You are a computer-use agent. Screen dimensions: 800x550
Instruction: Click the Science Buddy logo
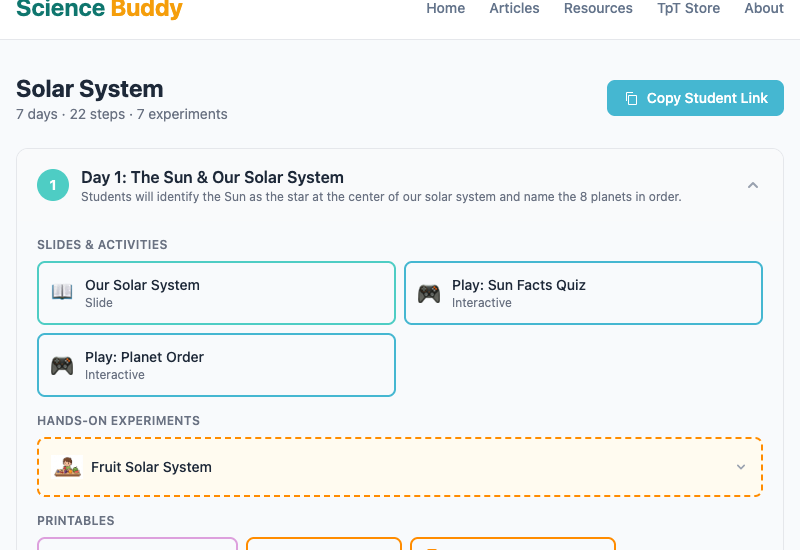(99, 9)
